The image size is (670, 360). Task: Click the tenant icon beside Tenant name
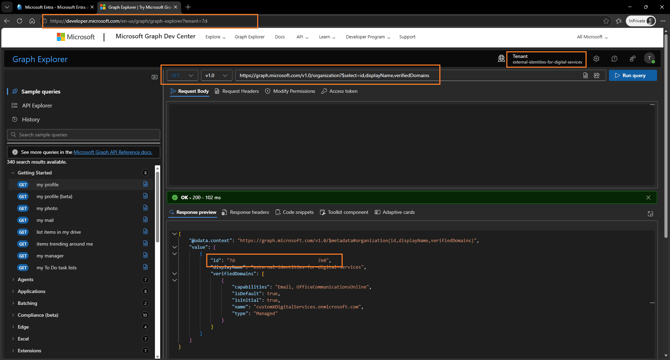pos(501,59)
